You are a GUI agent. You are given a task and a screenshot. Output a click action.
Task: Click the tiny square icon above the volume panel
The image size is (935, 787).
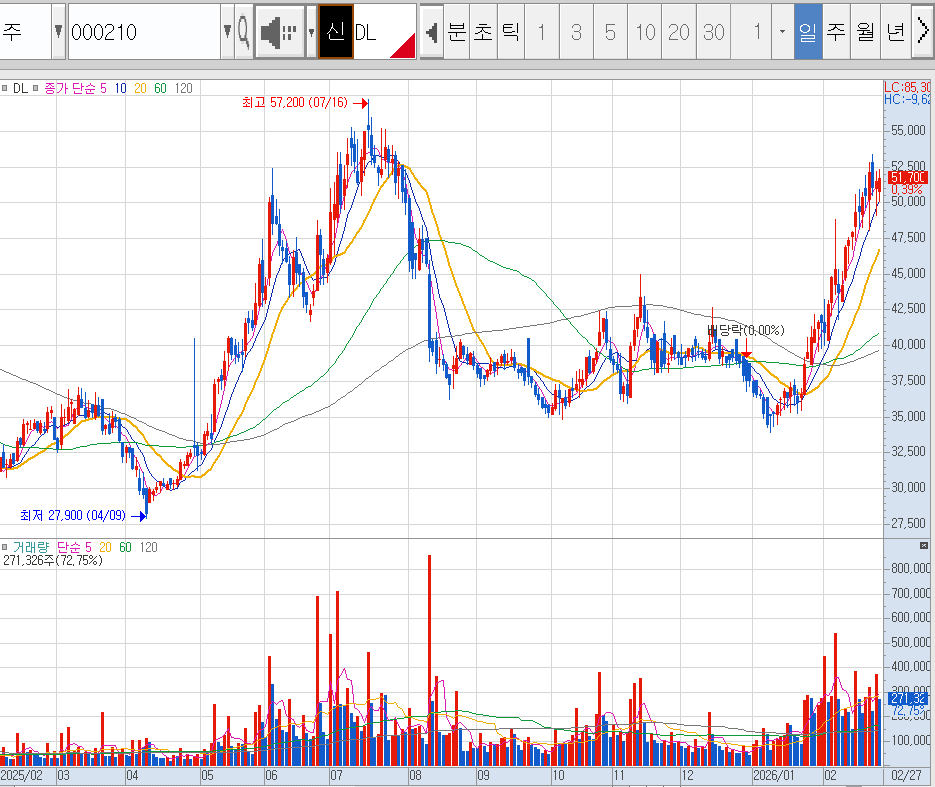pos(924,544)
